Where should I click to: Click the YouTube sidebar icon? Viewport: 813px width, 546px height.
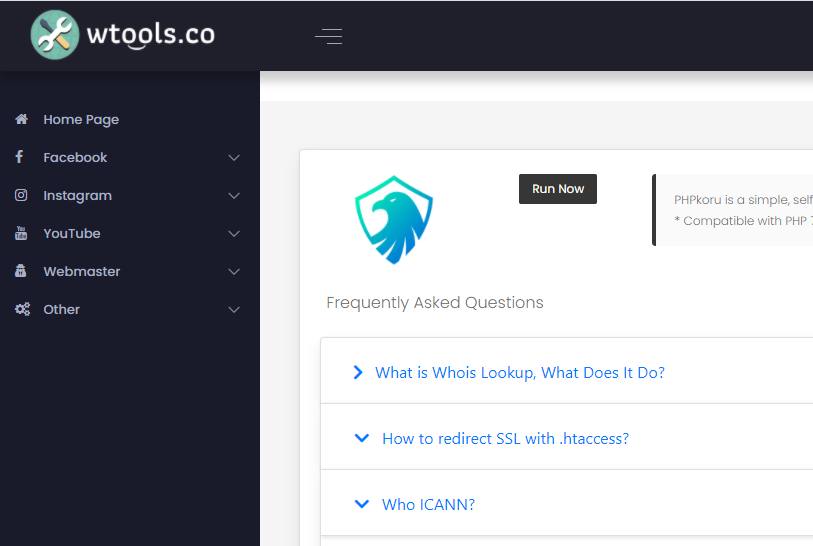click(x=21, y=233)
